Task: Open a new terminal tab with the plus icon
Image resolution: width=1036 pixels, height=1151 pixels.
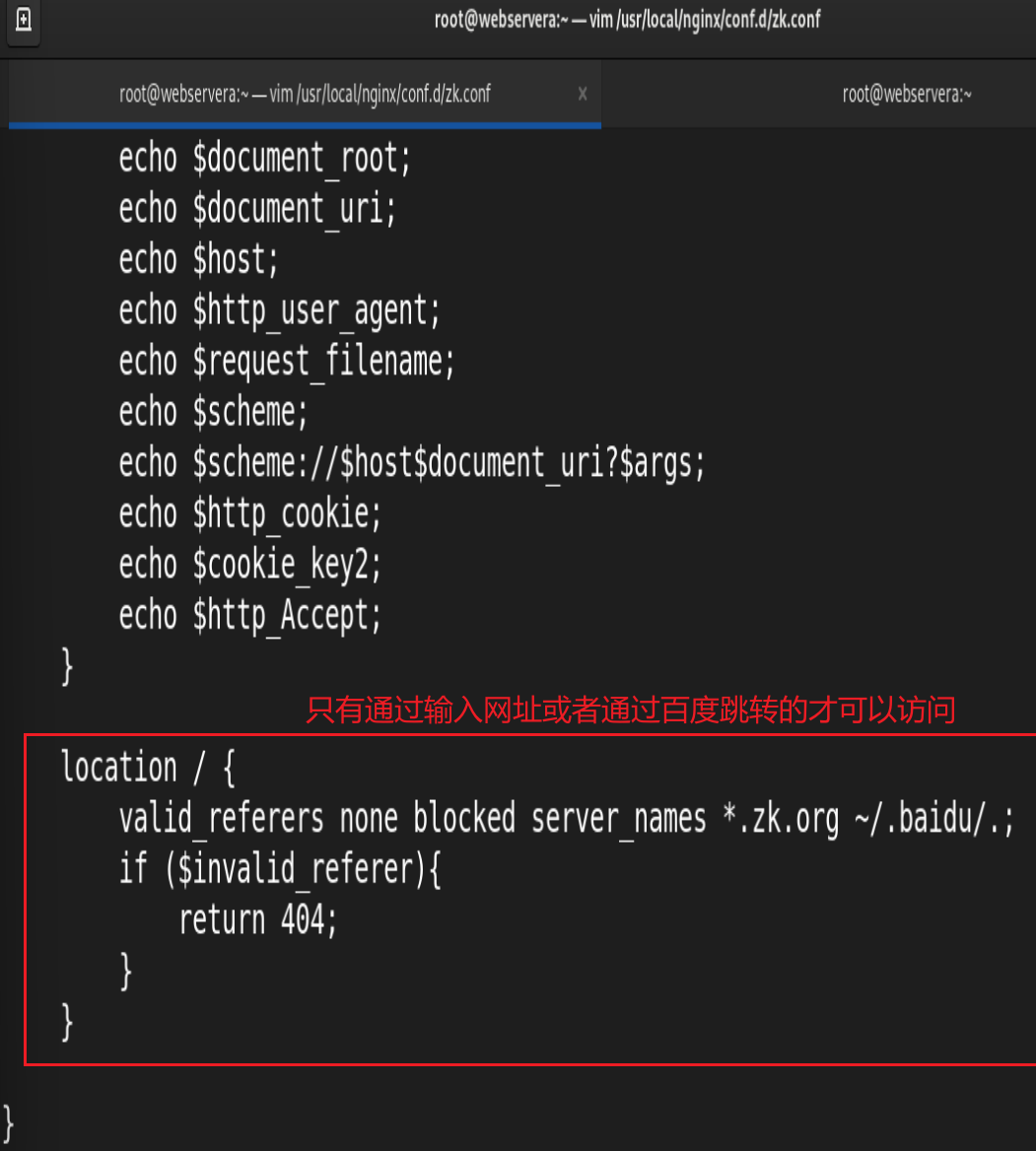Action: (x=24, y=20)
